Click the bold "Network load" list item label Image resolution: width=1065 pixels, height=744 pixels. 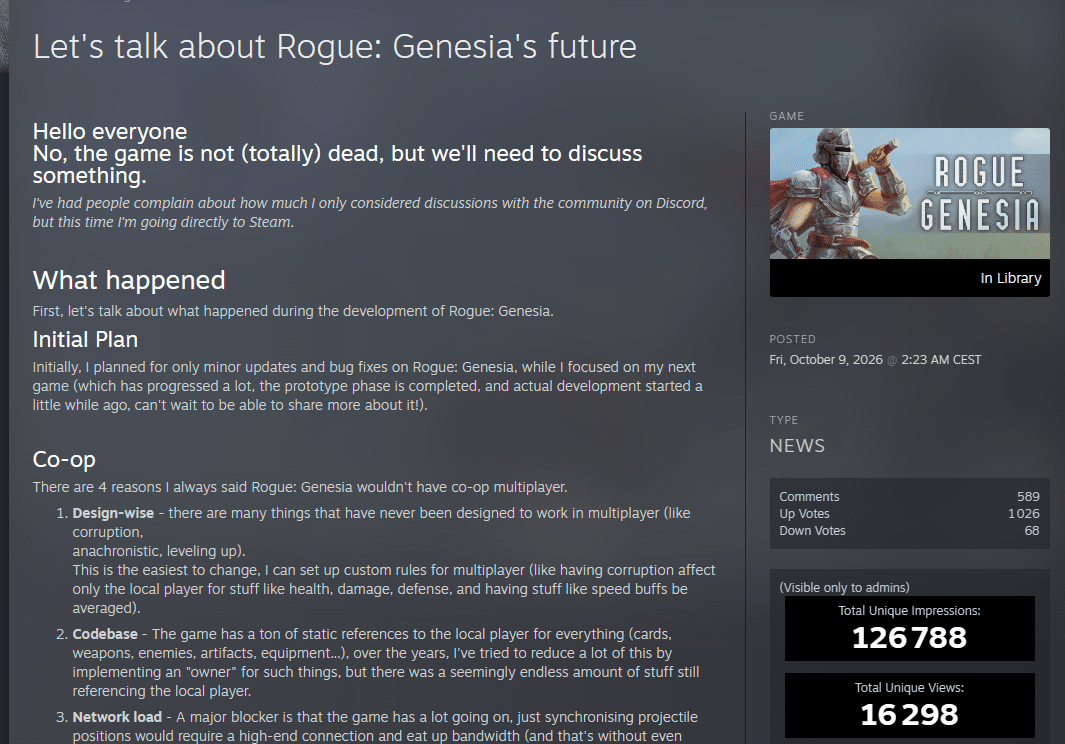(x=118, y=717)
